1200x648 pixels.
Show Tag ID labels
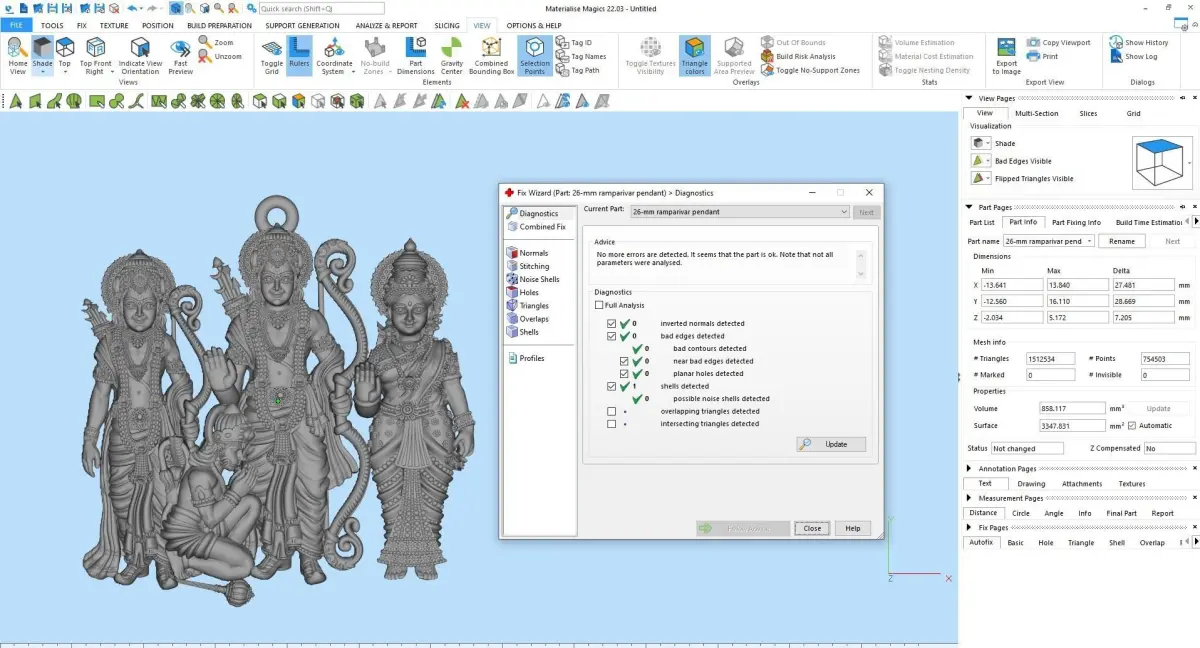point(574,43)
